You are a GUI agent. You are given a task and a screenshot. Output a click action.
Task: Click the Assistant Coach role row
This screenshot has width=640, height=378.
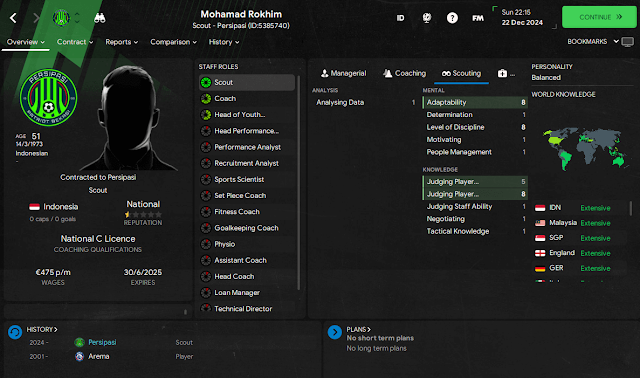247,260
